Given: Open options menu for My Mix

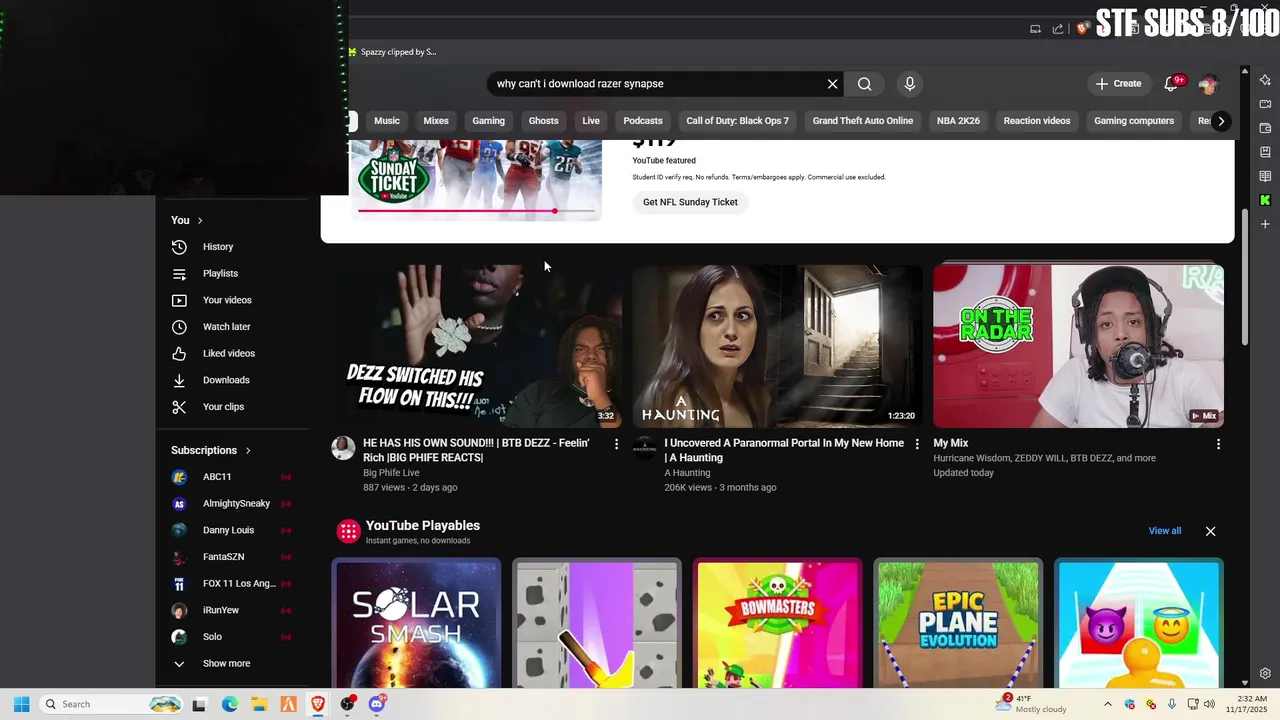Looking at the screenshot, I should point(1218,444).
